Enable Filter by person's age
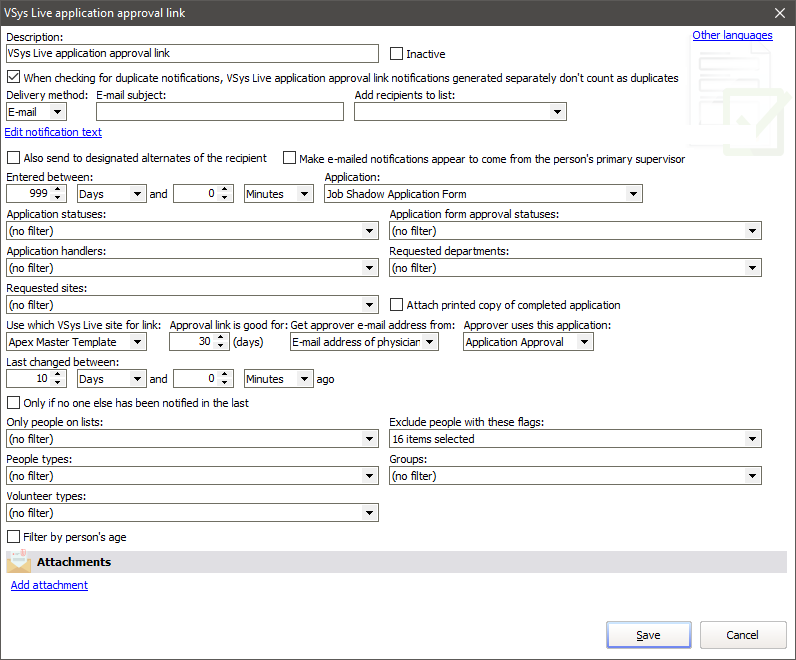This screenshot has width=796, height=660. (14, 537)
